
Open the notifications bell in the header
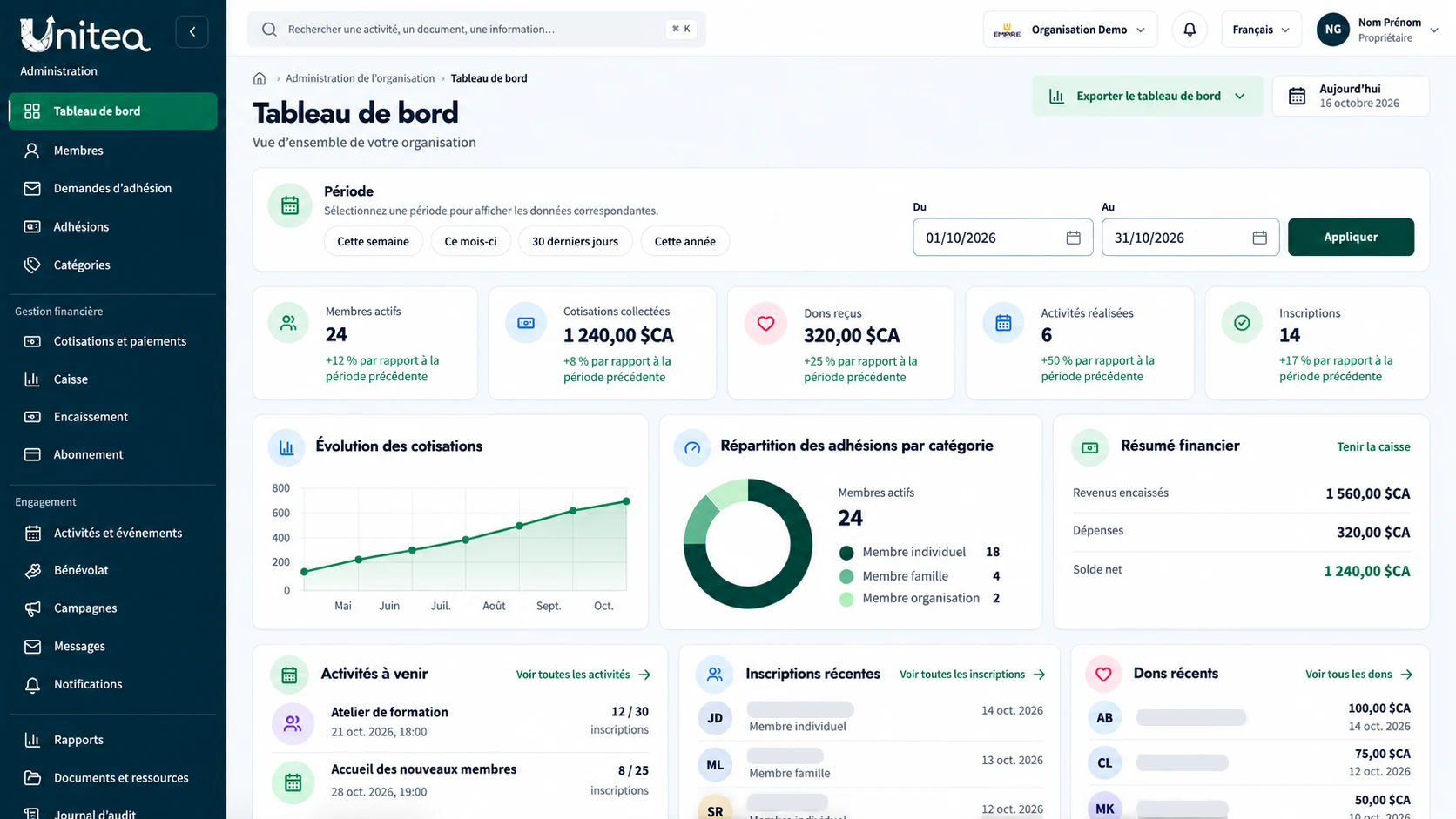(1190, 30)
